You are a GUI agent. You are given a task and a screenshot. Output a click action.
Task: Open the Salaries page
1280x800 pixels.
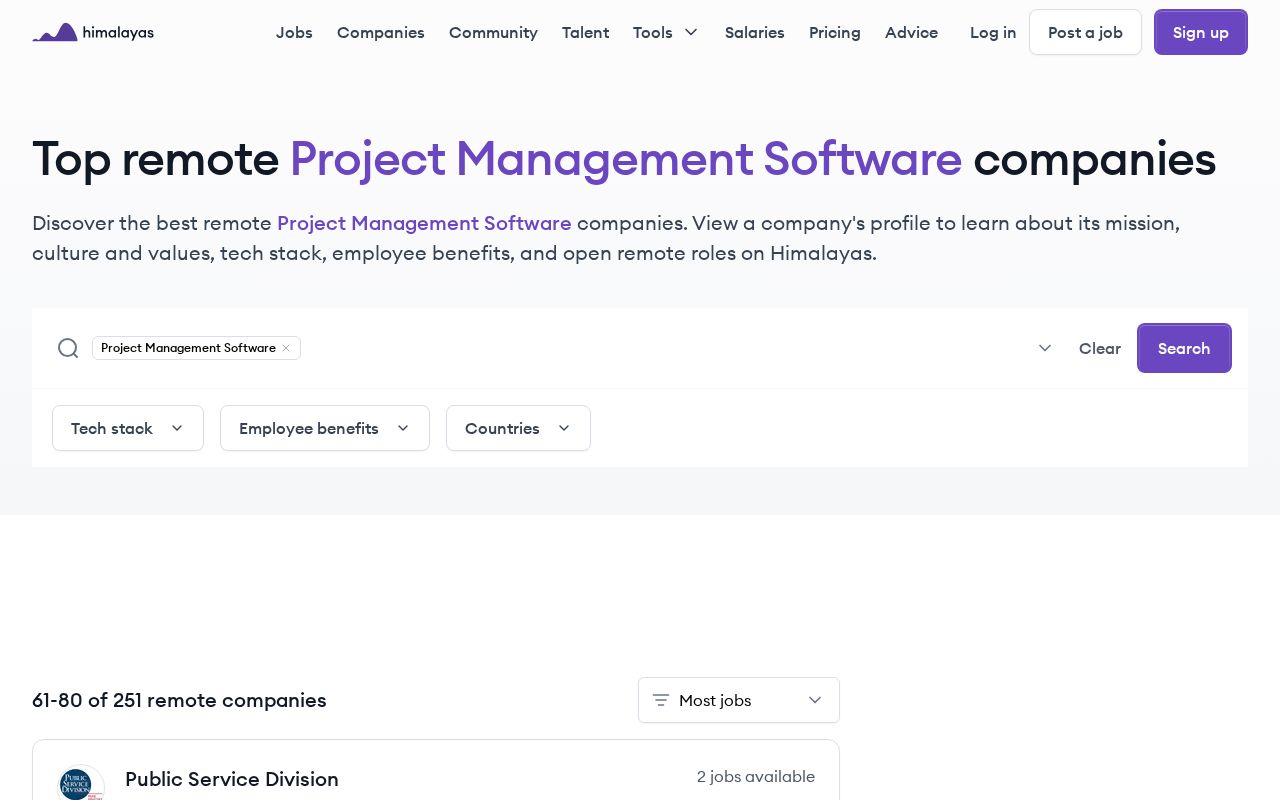pos(754,32)
